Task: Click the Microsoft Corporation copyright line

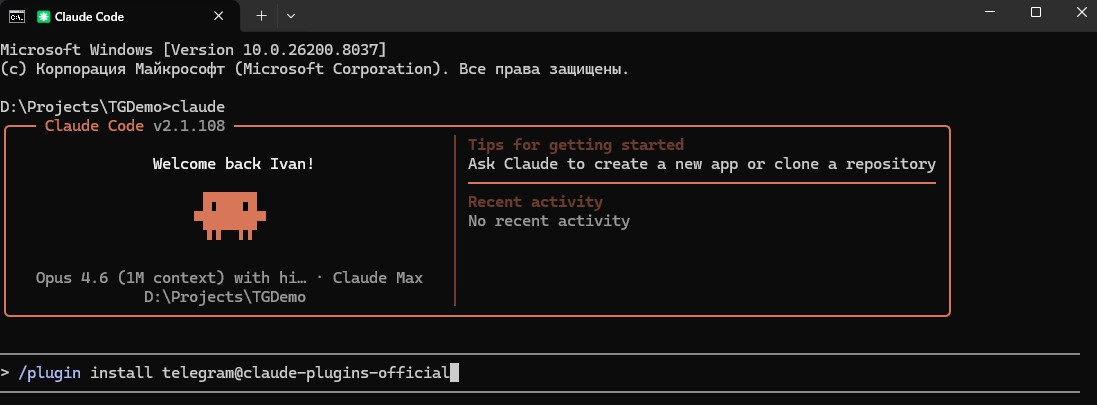Action: pos(315,69)
